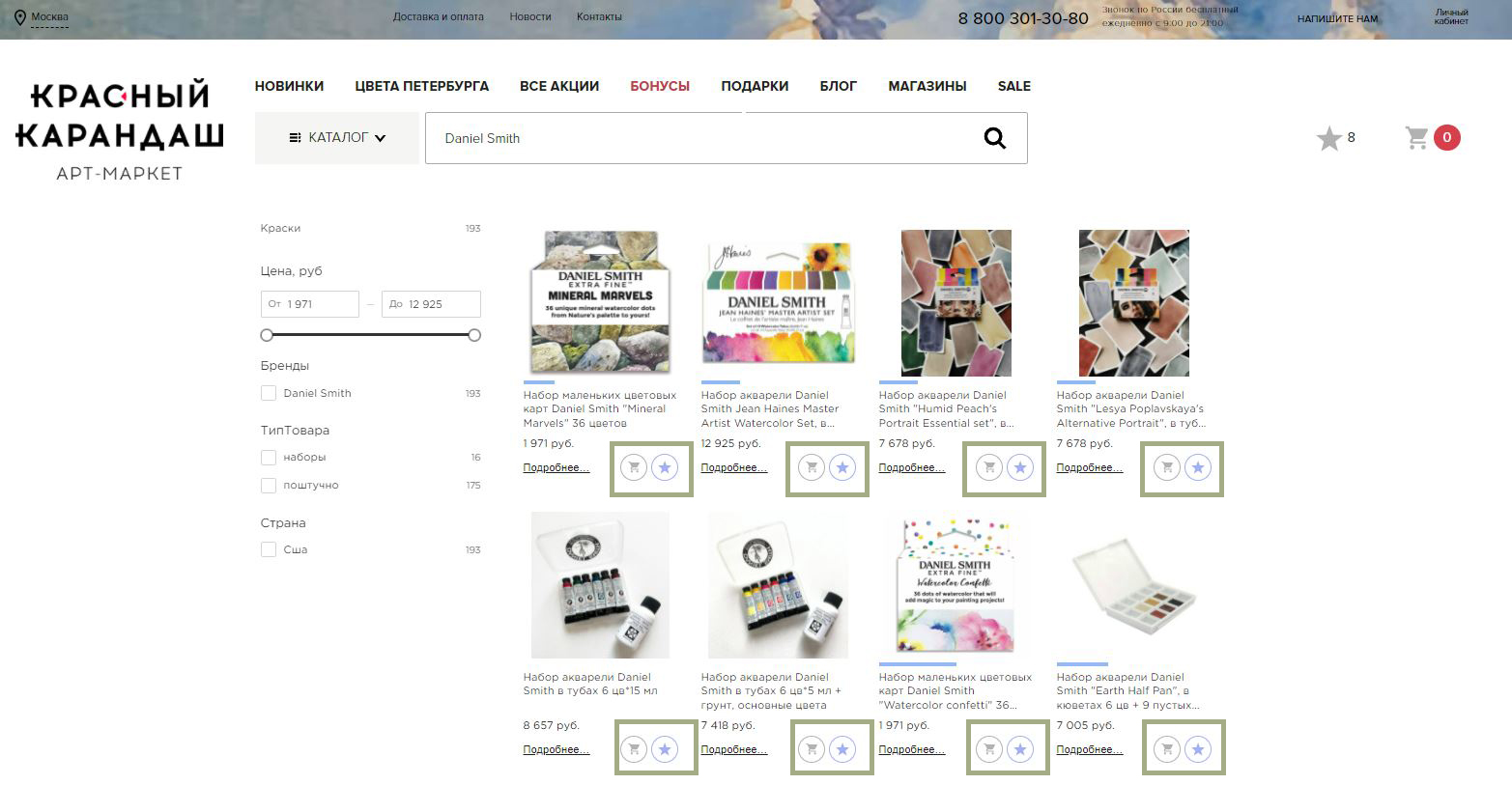
Task: Check the поштучно product type filter
Action: pos(269,486)
